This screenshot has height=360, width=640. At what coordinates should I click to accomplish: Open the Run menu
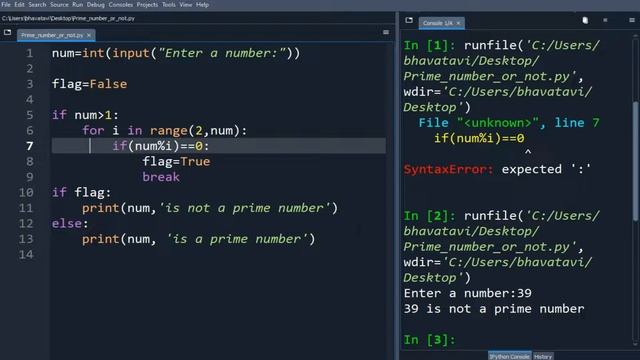point(78,4)
